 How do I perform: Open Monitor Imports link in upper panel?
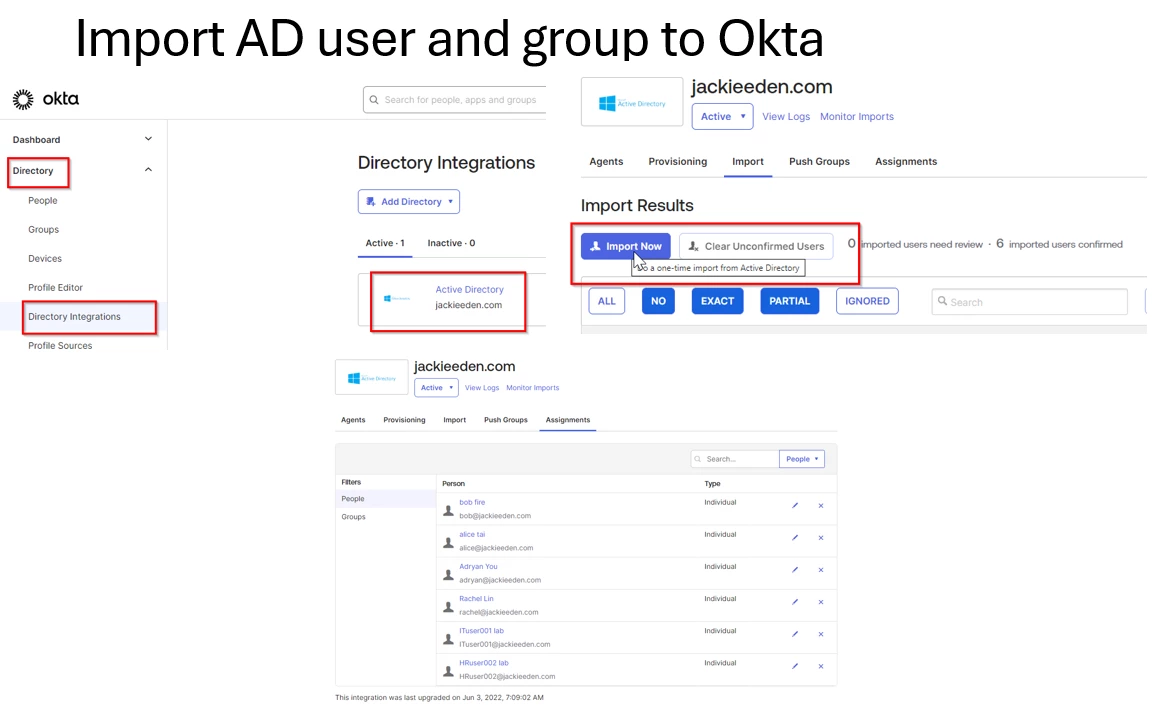click(857, 117)
